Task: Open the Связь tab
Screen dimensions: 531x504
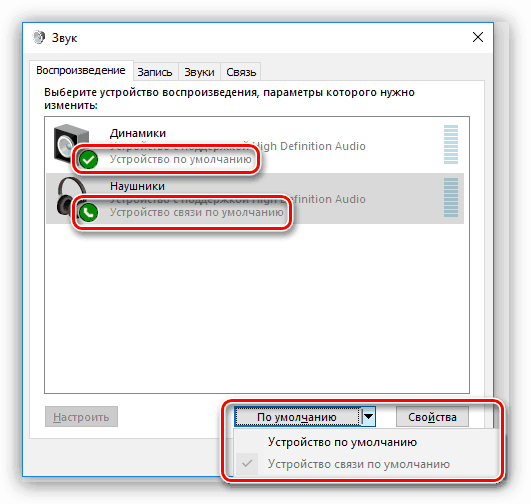Action: point(241,72)
